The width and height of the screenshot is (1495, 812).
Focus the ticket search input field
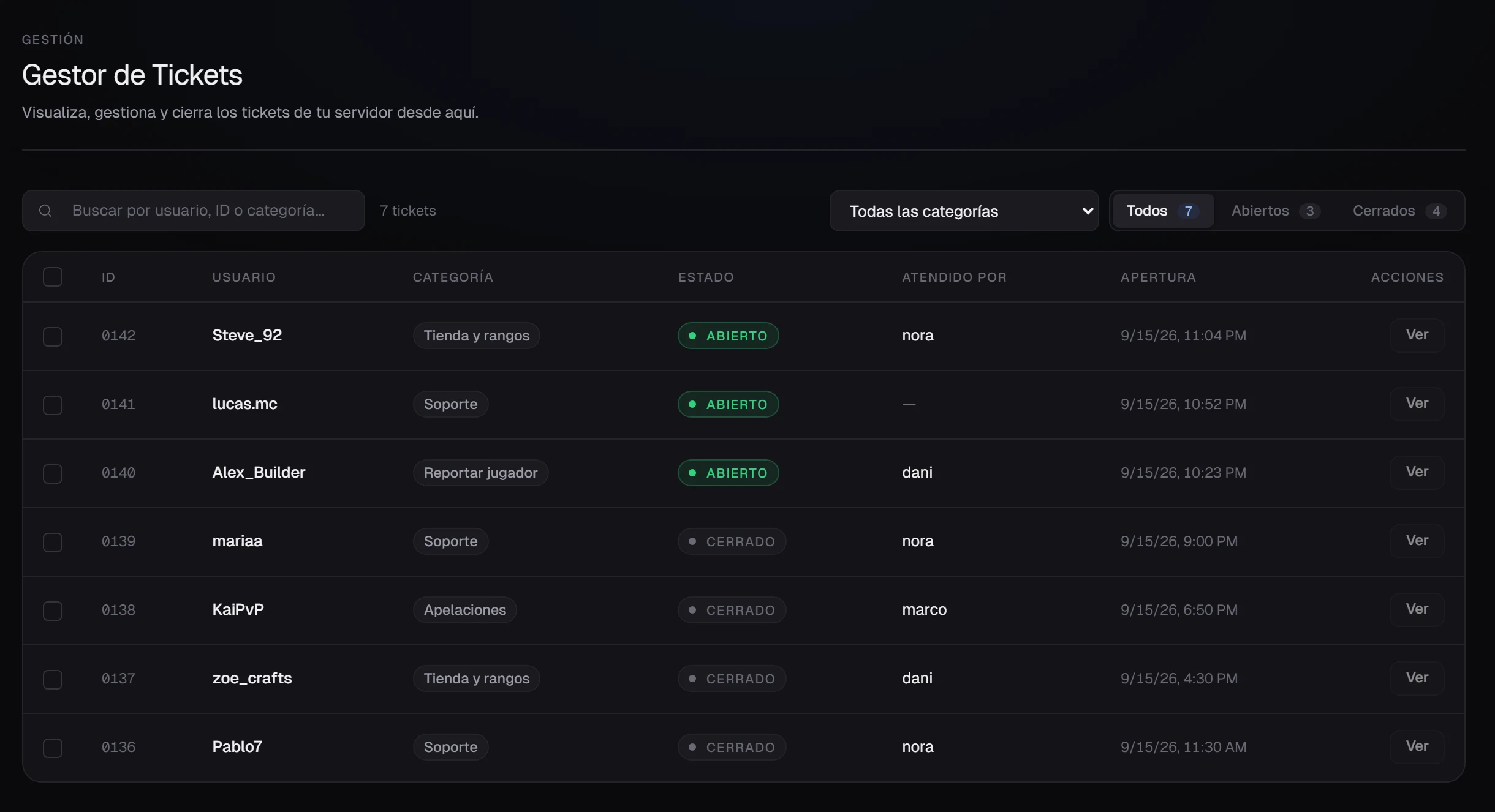194,211
